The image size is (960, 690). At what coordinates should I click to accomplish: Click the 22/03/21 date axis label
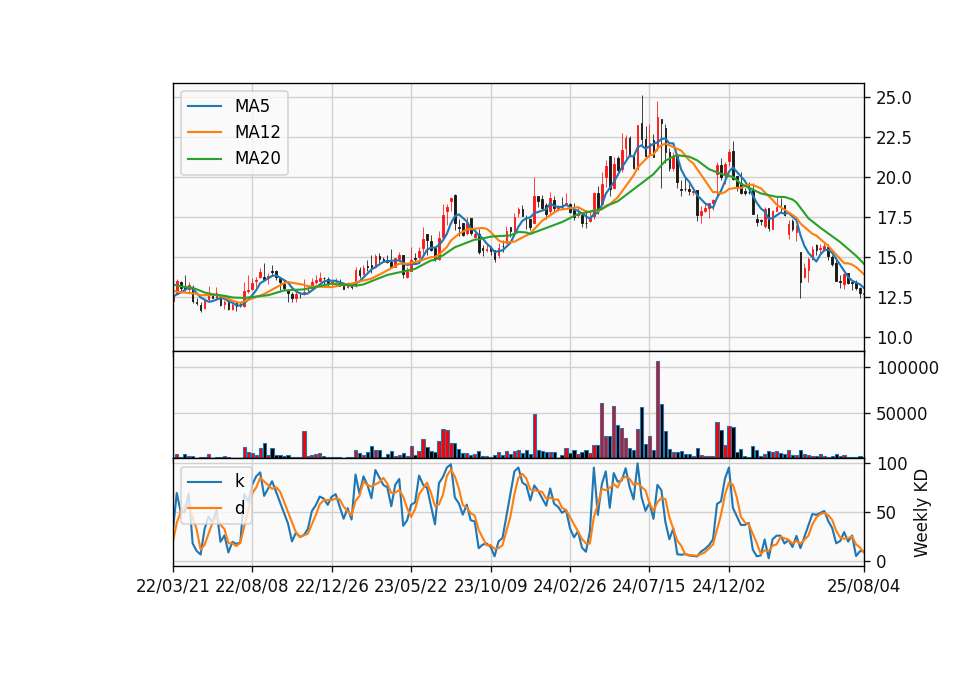[x=173, y=586]
